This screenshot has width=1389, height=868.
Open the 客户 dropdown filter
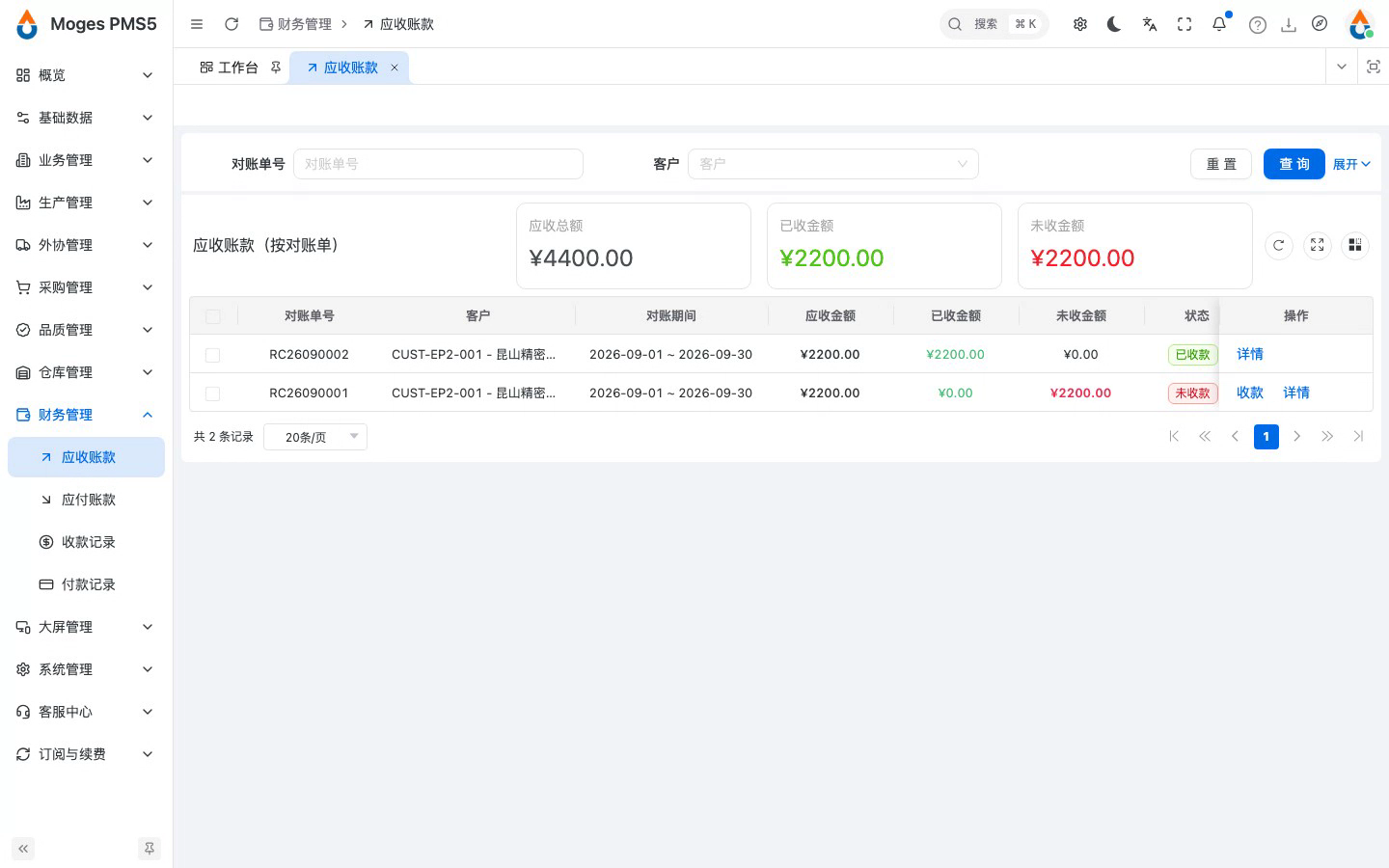click(833, 164)
